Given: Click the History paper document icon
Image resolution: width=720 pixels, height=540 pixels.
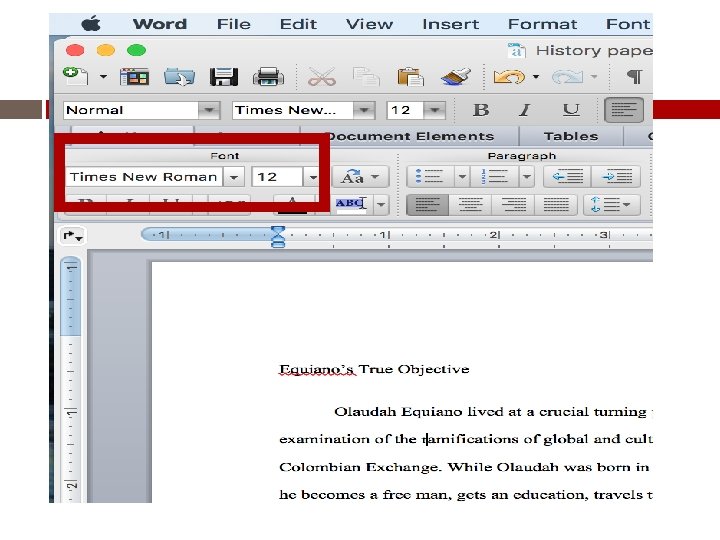Looking at the screenshot, I should click(x=517, y=50).
